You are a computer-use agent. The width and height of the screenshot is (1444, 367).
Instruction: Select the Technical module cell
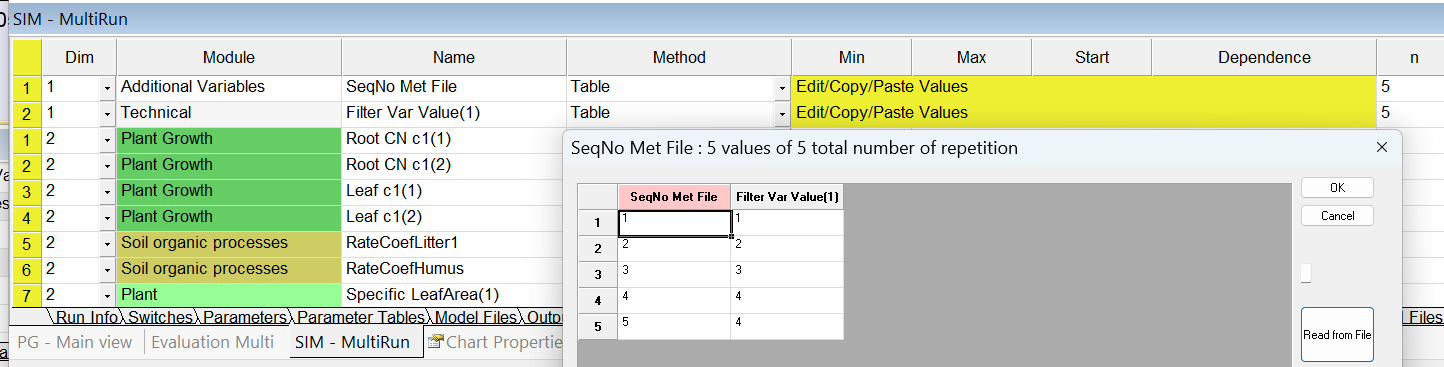229,113
